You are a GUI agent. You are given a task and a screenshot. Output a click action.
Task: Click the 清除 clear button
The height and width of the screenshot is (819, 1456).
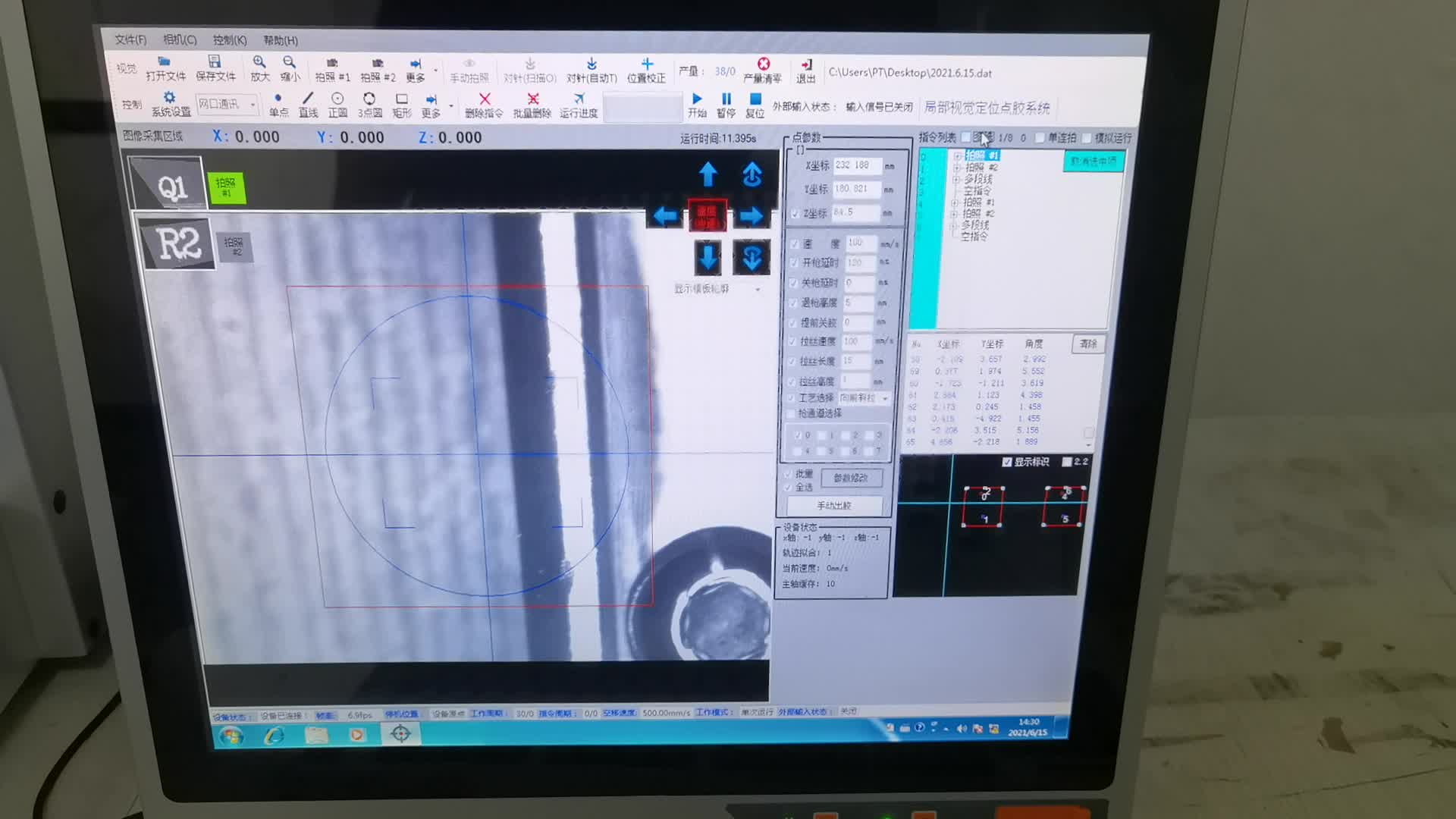tap(1088, 344)
